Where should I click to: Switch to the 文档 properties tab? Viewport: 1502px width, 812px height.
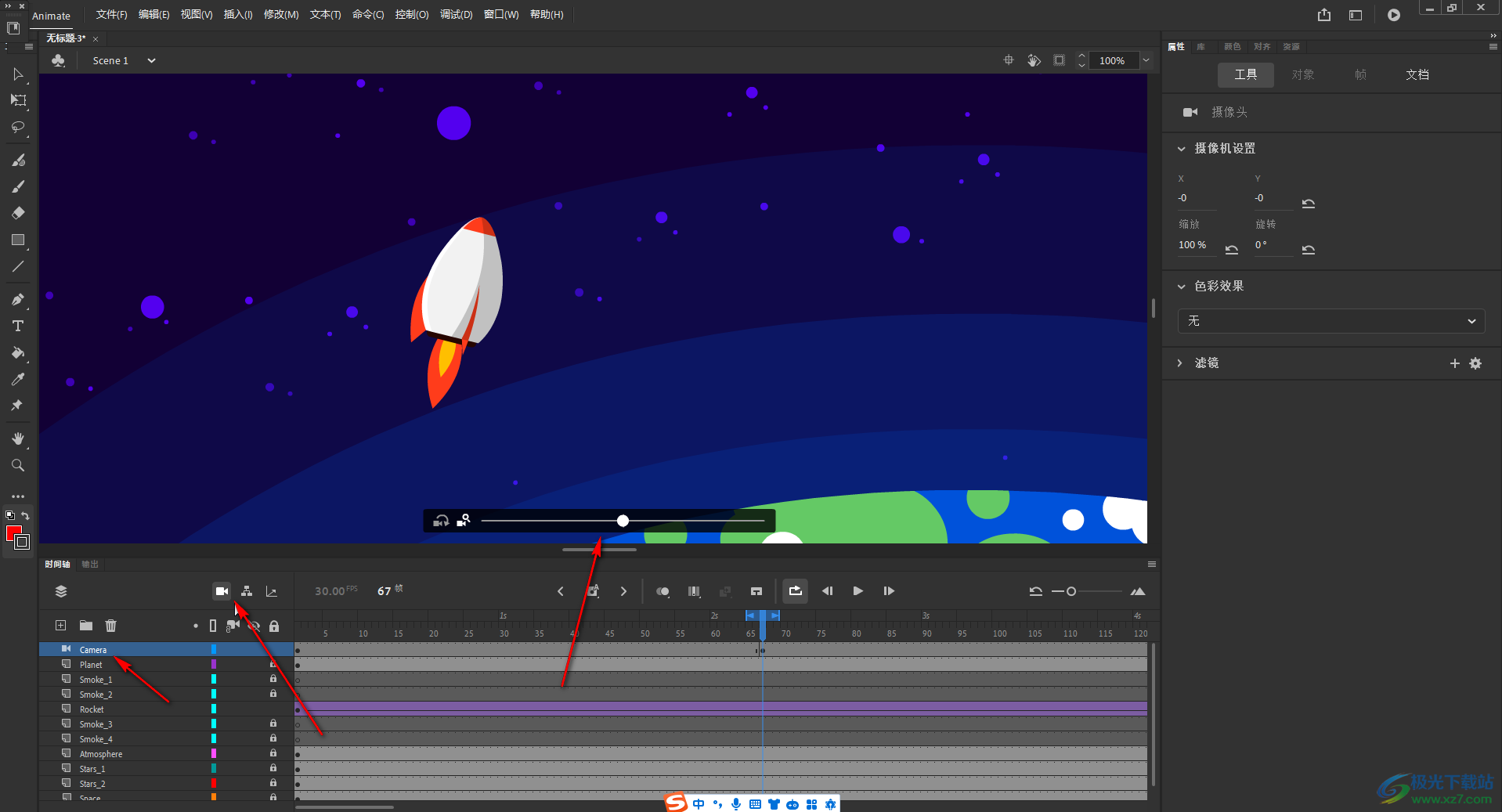point(1417,74)
